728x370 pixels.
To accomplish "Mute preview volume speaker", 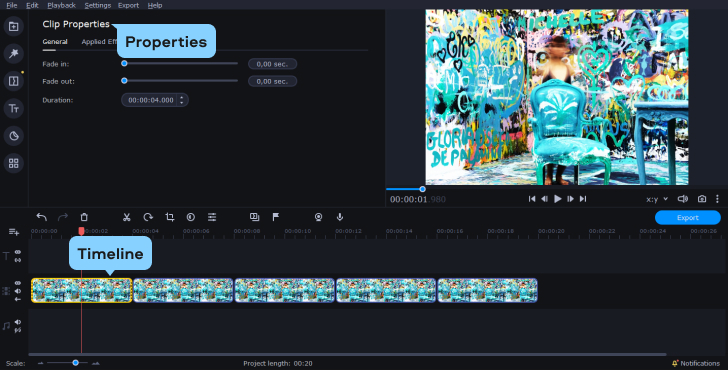I will [x=682, y=199].
